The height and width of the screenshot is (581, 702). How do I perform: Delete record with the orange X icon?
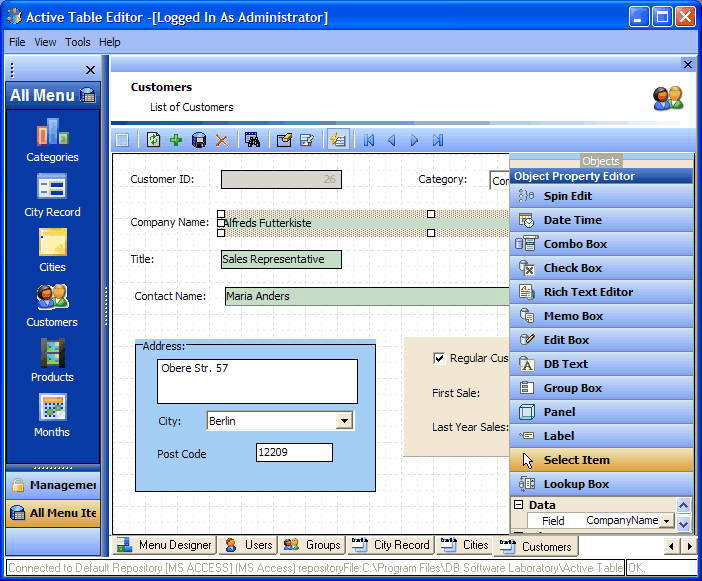222,141
